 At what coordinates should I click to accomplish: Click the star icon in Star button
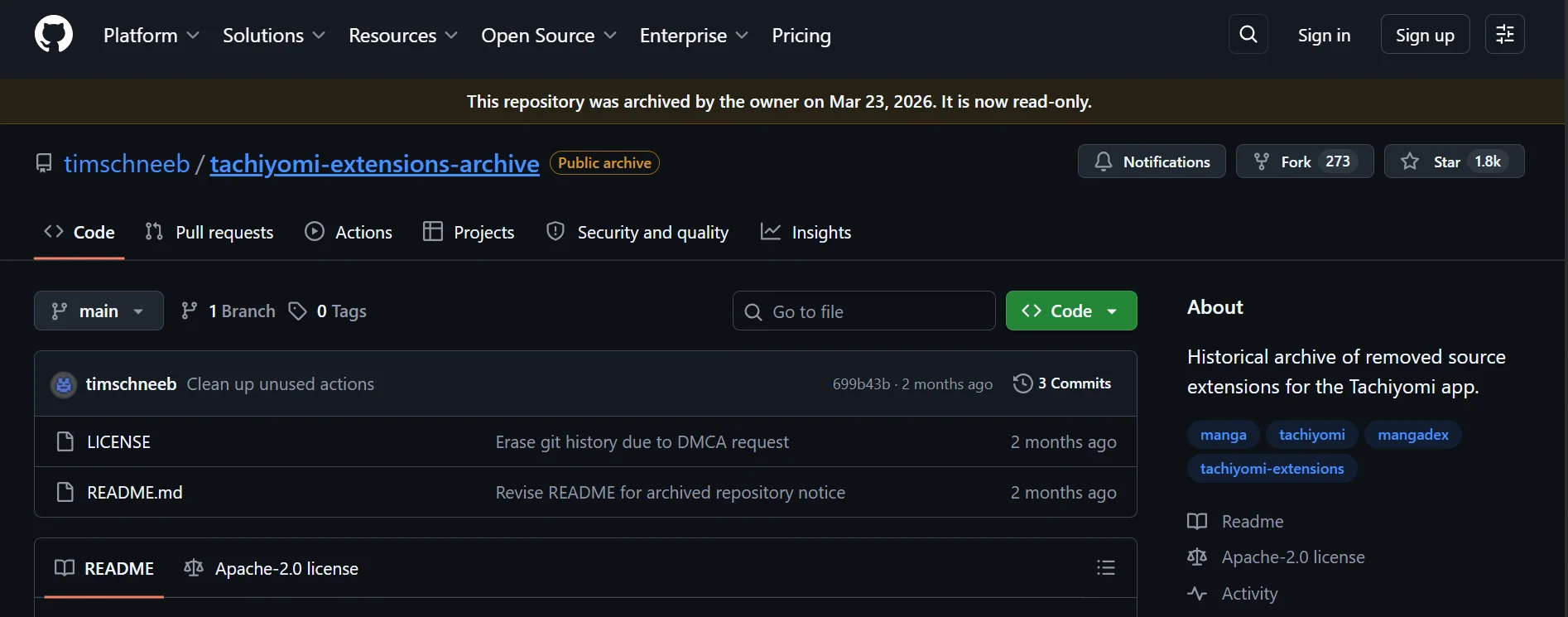[1410, 161]
